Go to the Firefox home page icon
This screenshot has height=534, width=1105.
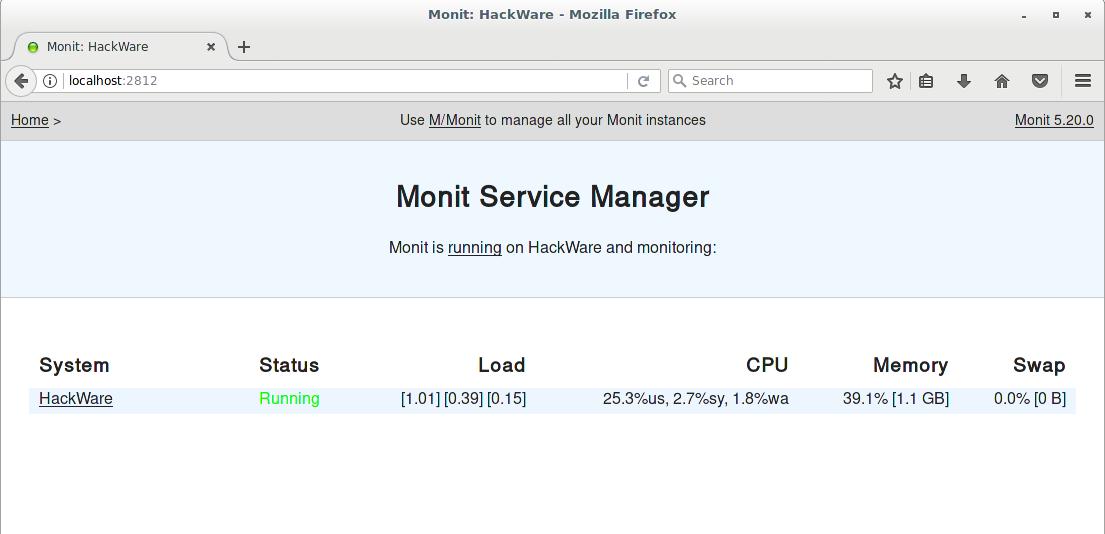tap(1002, 81)
